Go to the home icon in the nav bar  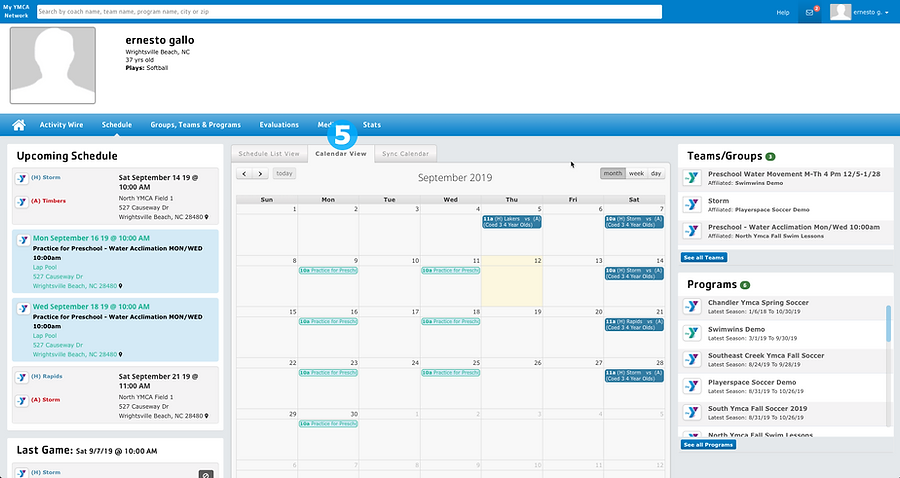(19, 125)
